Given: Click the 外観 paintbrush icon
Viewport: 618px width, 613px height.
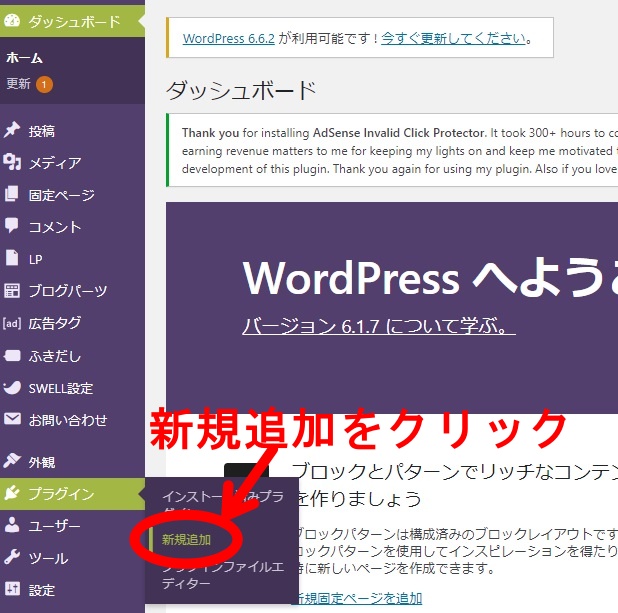Looking at the screenshot, I should [13, 462].
